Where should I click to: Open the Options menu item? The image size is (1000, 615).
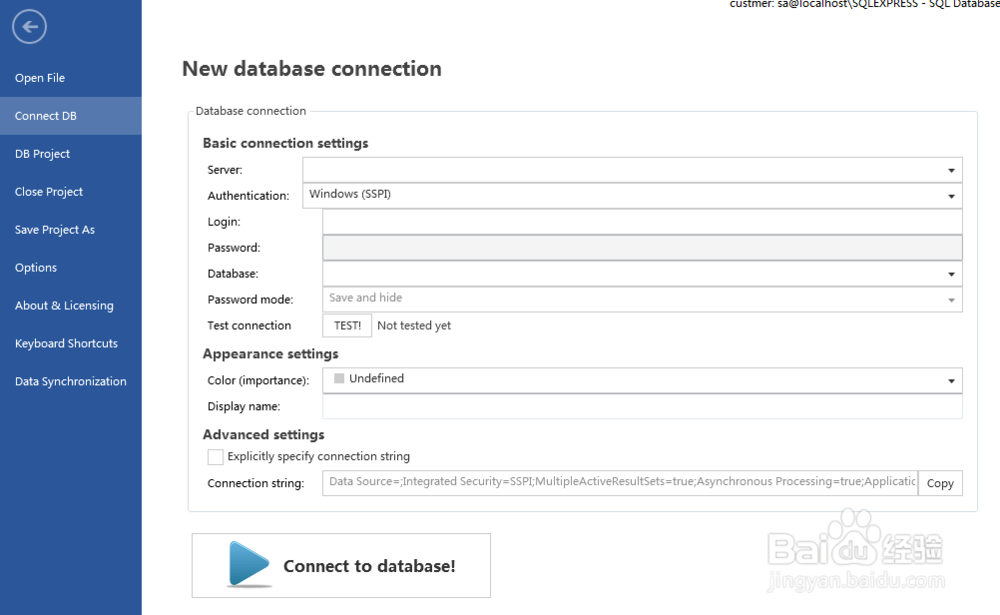tap(35, 267)
